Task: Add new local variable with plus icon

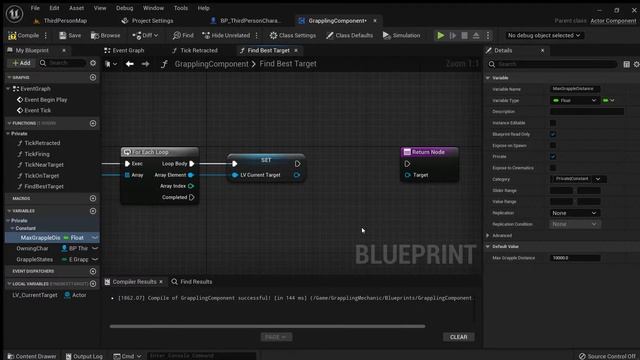Action: 93,284
